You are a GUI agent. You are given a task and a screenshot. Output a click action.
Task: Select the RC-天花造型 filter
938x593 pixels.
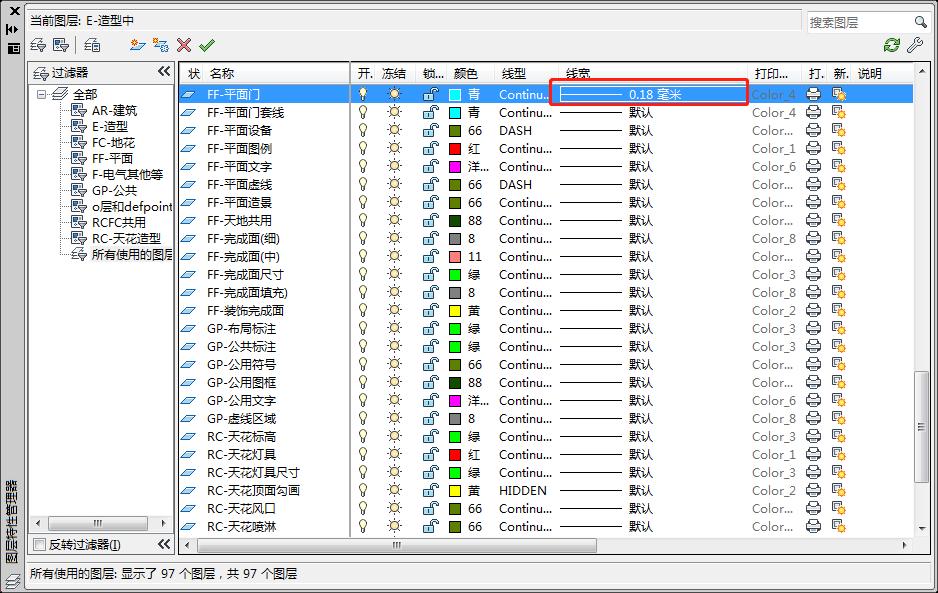[126, 238]
